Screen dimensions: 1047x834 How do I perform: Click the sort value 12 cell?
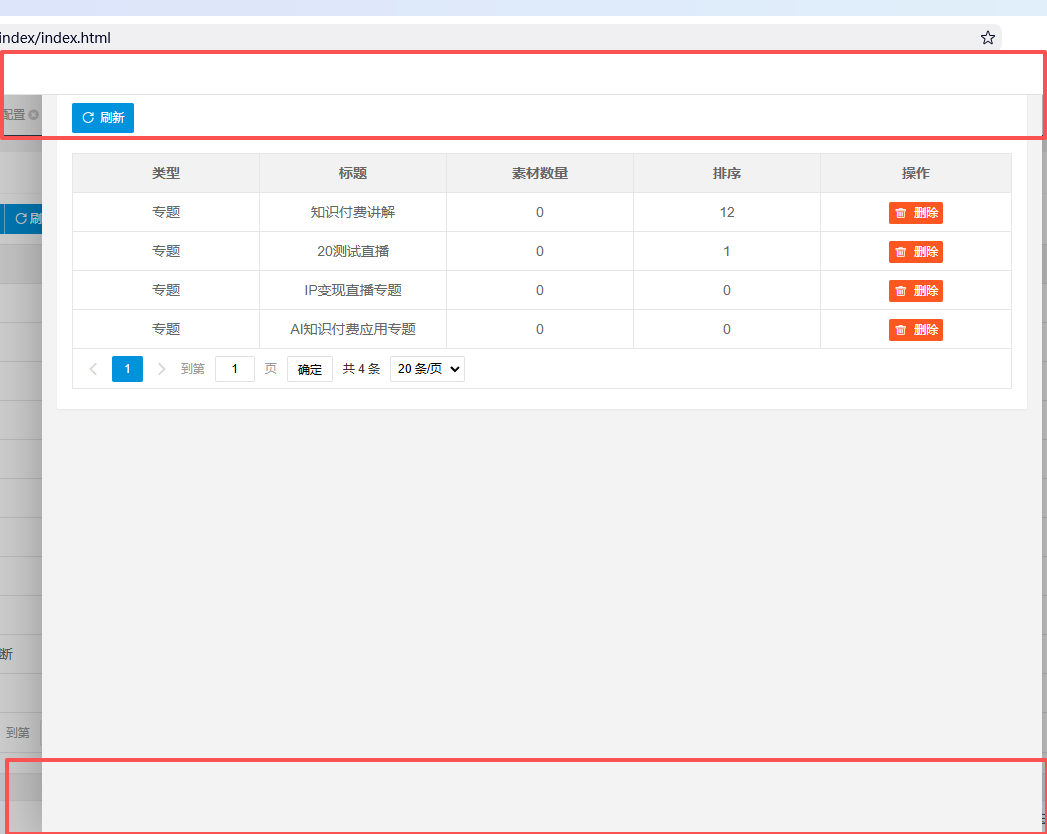pos(727,212)
